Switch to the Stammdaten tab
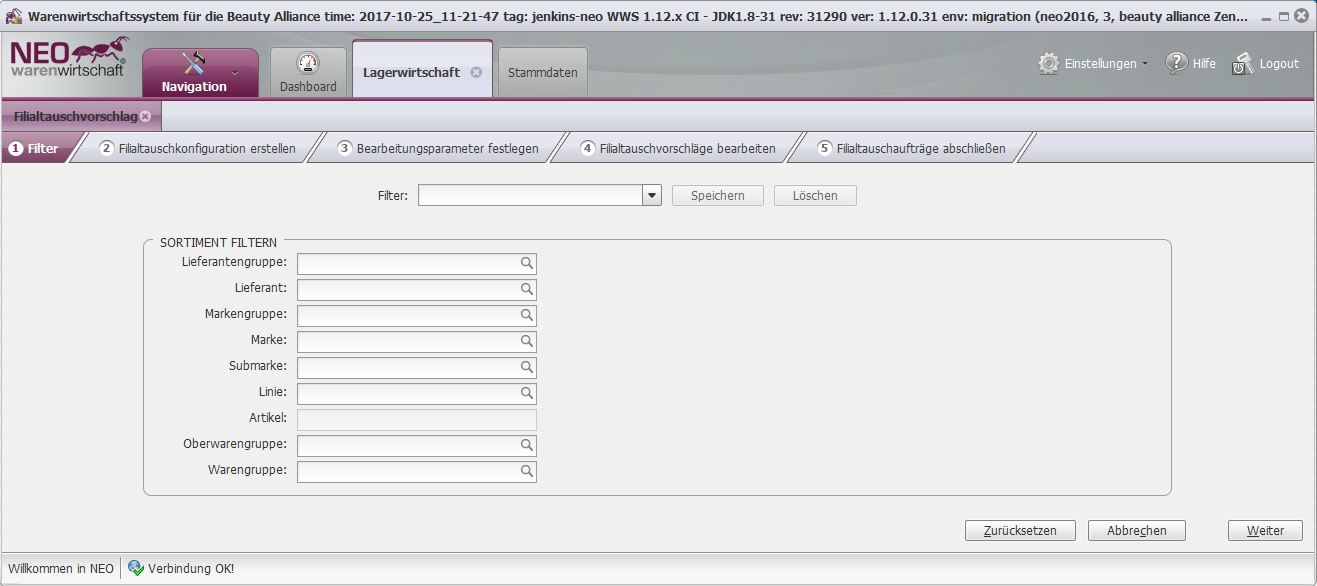The image size is (1317, 586). [543, 73]
